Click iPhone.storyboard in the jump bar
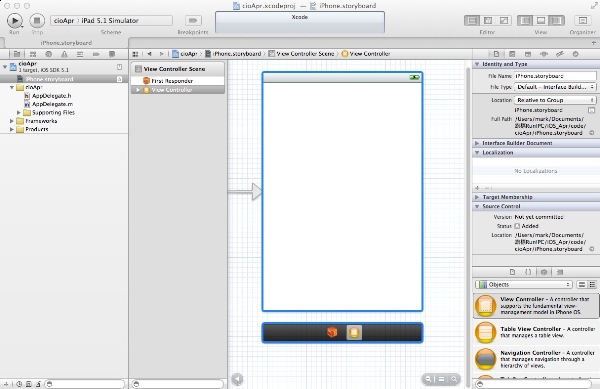Viewport: 600px width, 389px height. 233,54
